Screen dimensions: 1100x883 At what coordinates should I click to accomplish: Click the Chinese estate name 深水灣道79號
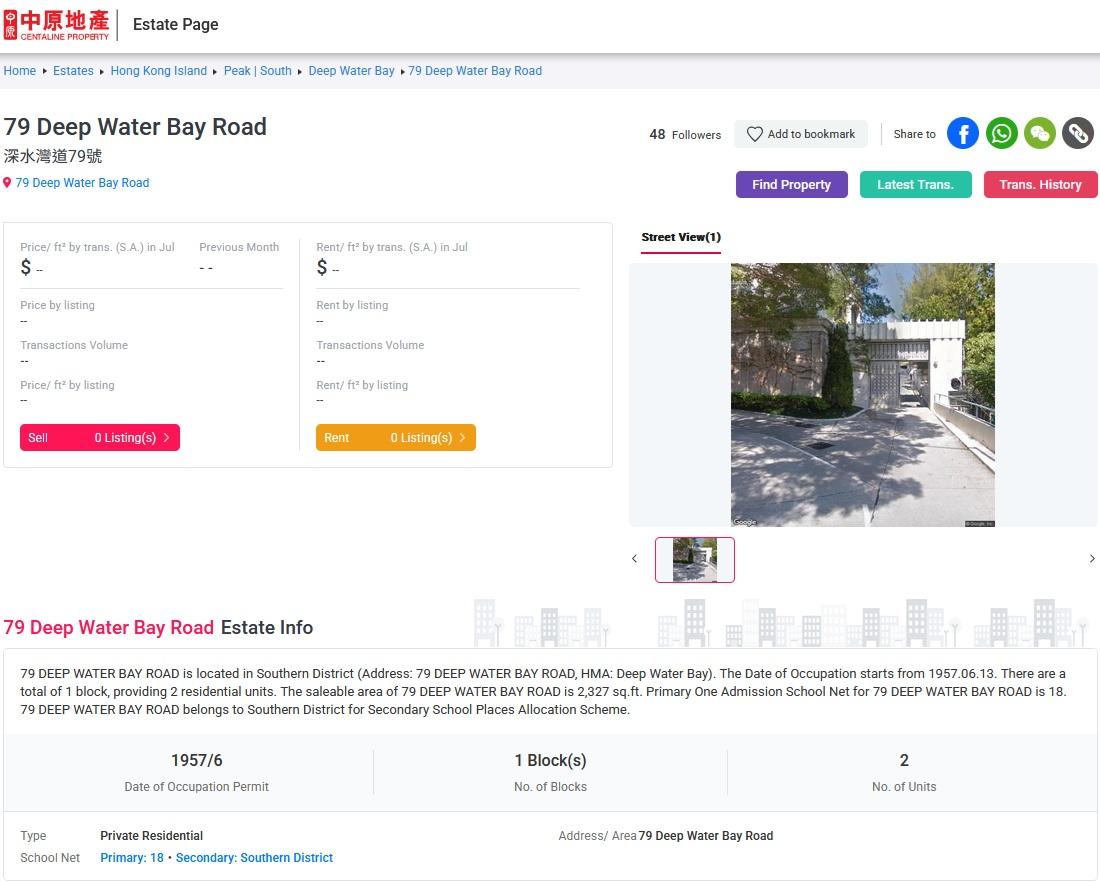coord(53,156)
